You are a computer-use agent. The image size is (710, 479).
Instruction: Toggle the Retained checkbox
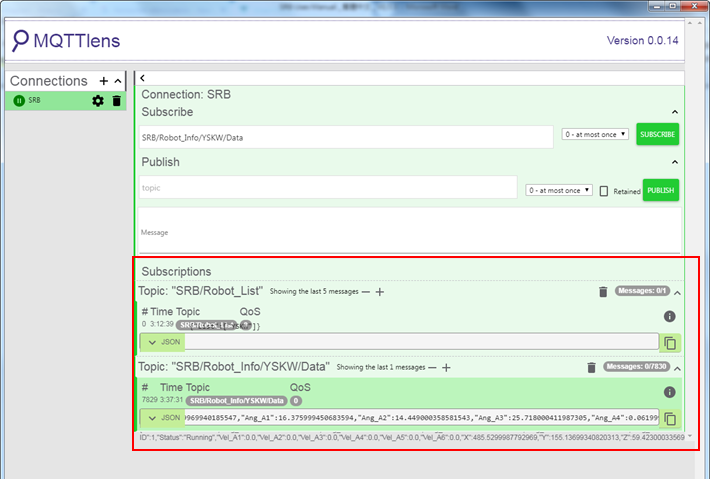(x=604, y=191)
